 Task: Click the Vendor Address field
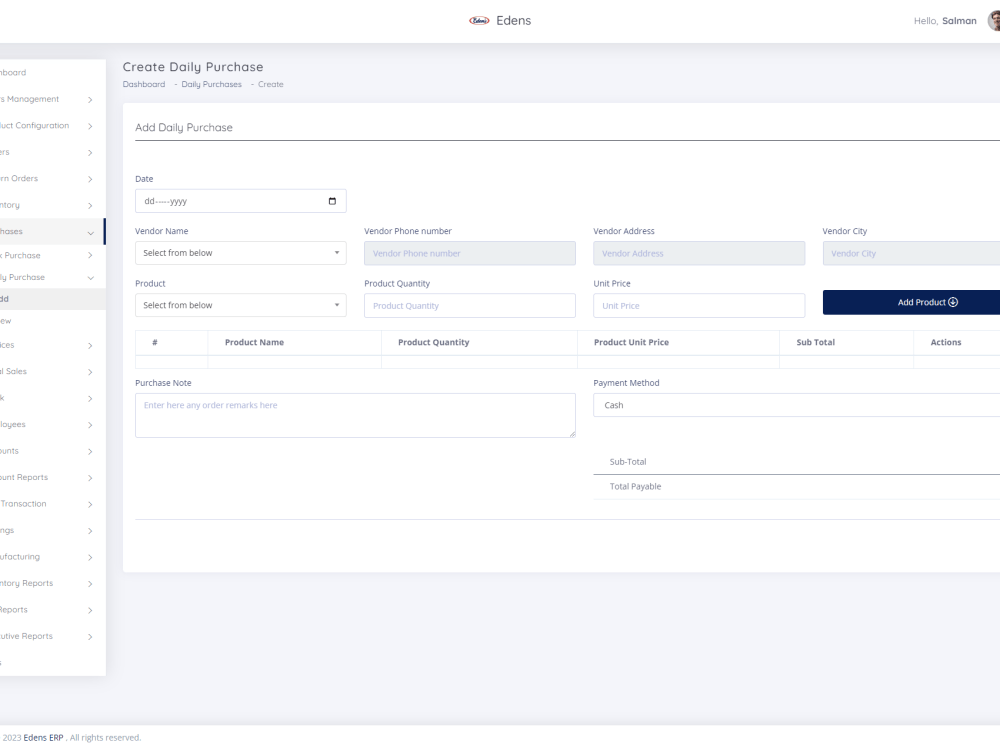[699, 253]
